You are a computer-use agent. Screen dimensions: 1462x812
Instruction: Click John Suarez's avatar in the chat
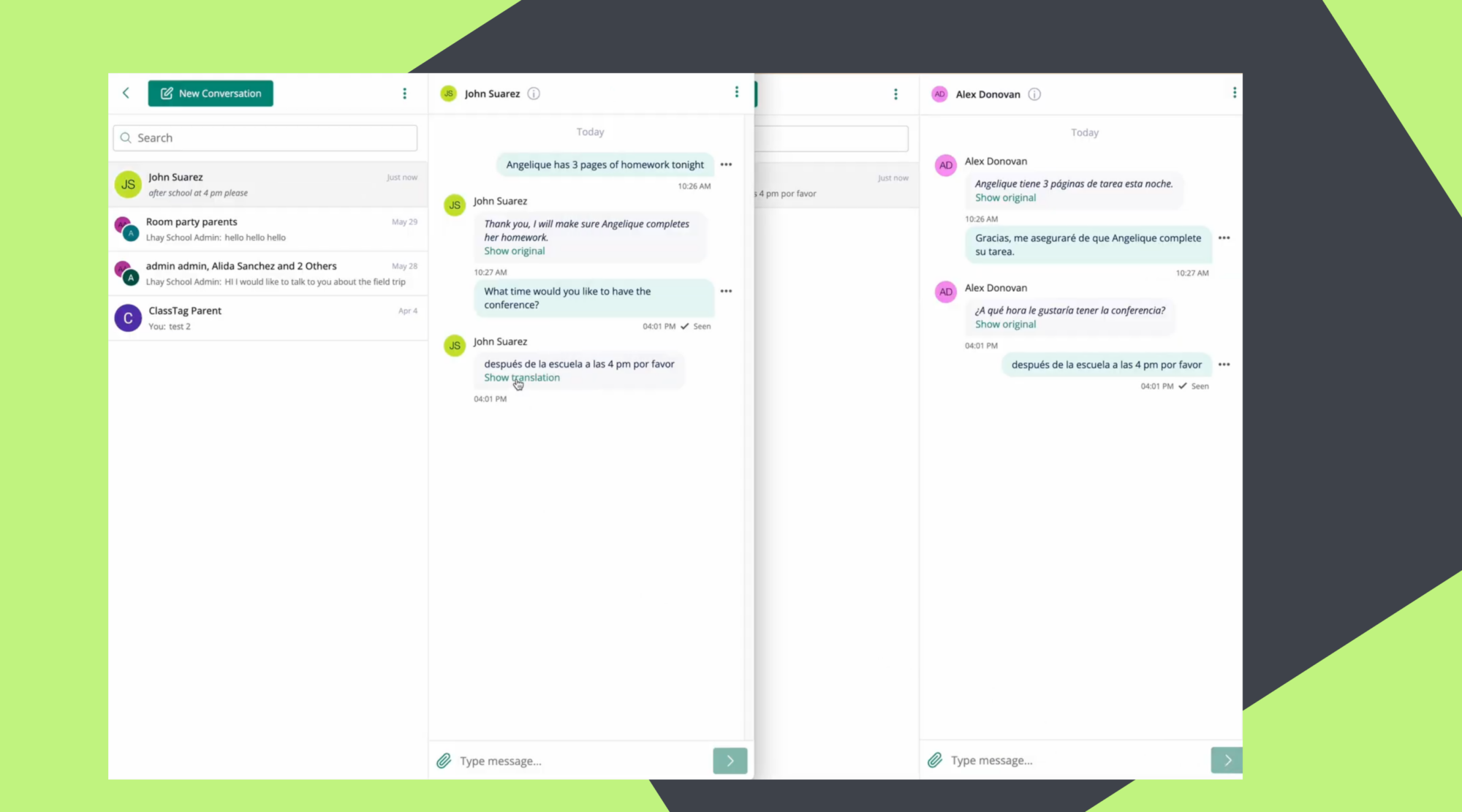point(455,205)
